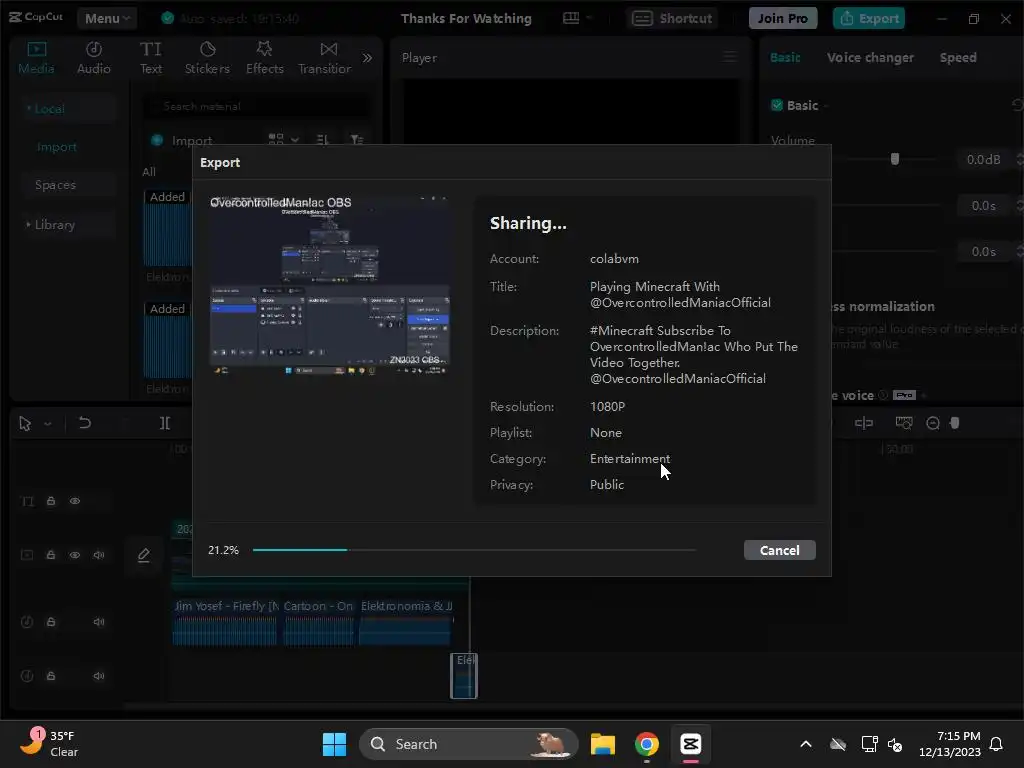Toggle lock on the bottom audio track
Screen dimensions: 1024x768
click(x=50, y=676)
